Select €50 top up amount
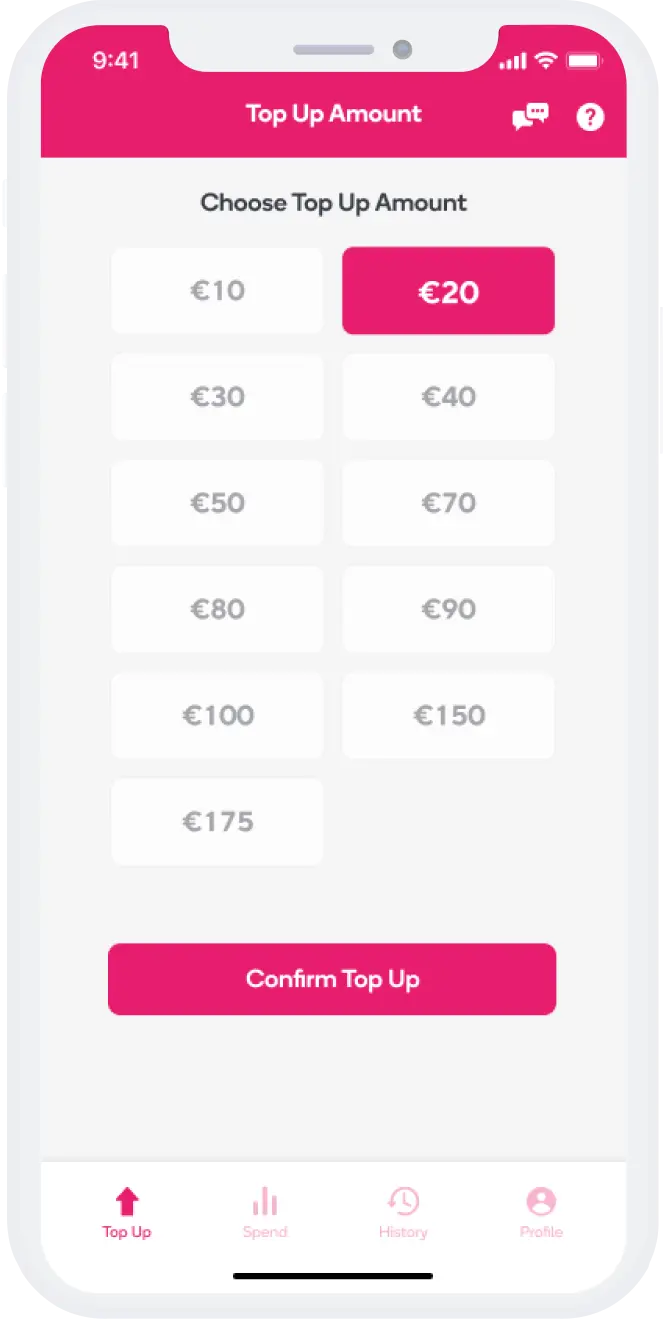The image size is (663, 1319). point(217,503)
